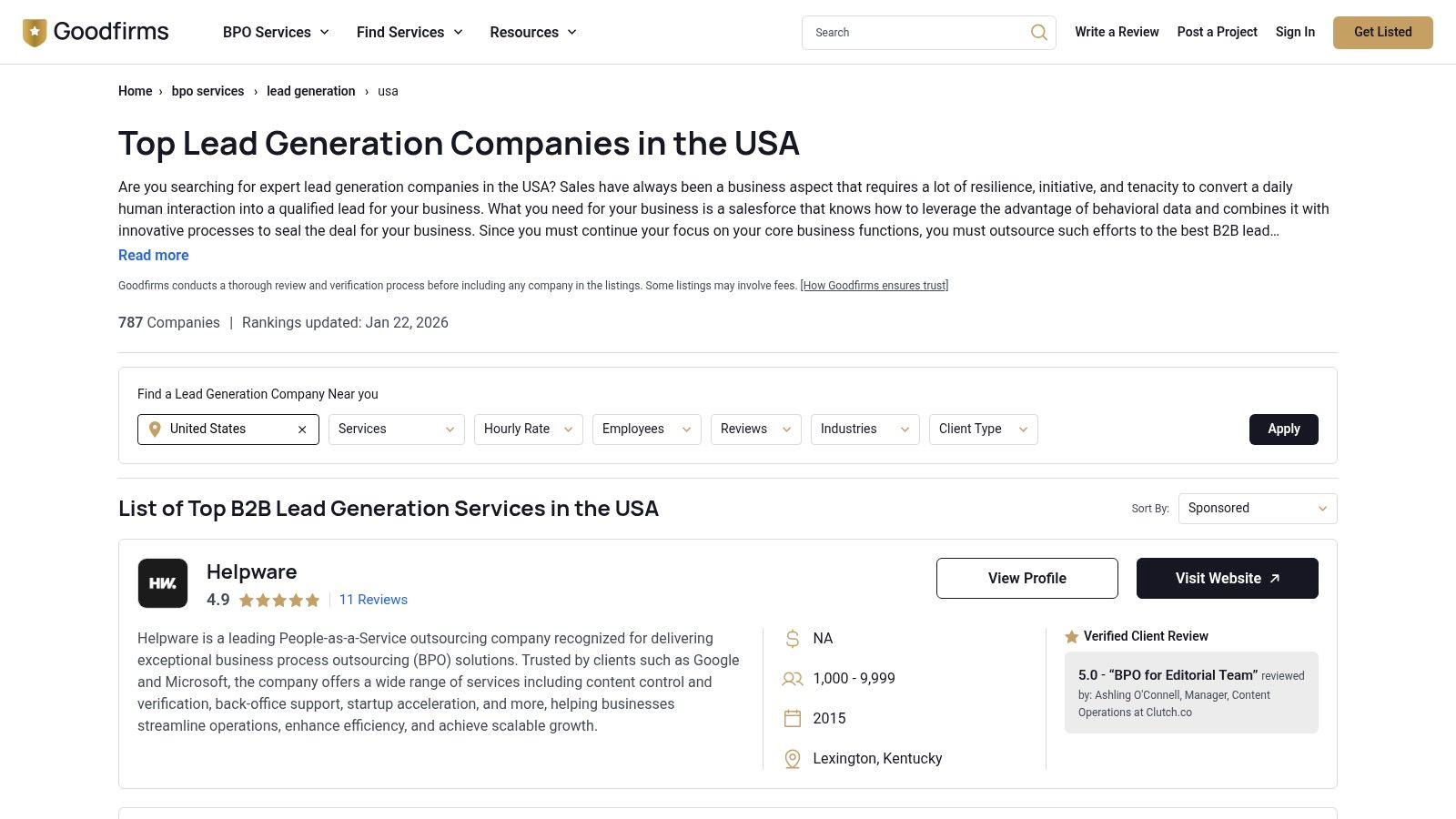Open the Hourly Rate filter dropdown
Image resolution: width=1456 pixels, height=819 pixels.
[528, 429]
